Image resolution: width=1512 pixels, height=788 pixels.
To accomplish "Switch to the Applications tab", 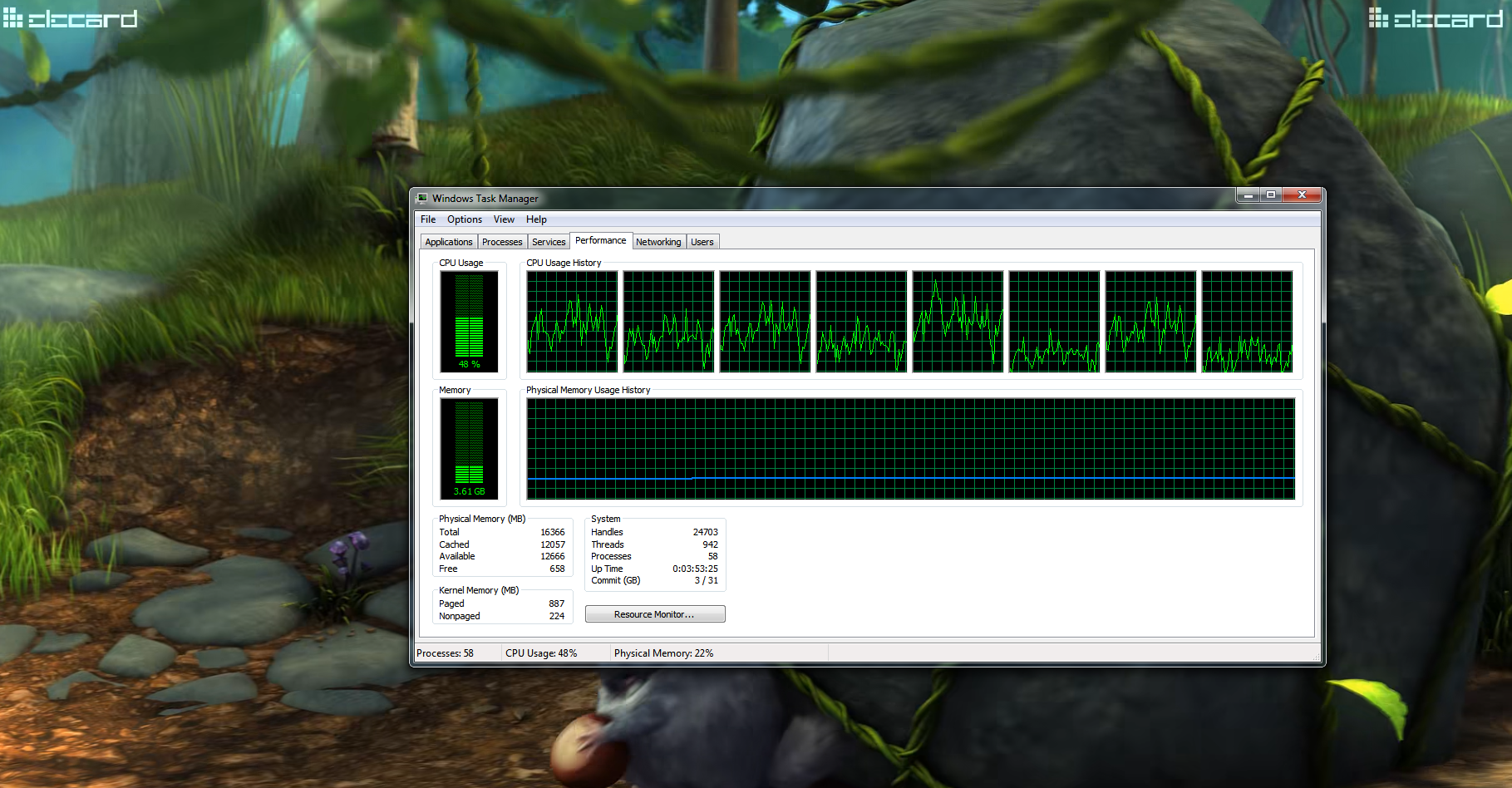I will (449, 242).
